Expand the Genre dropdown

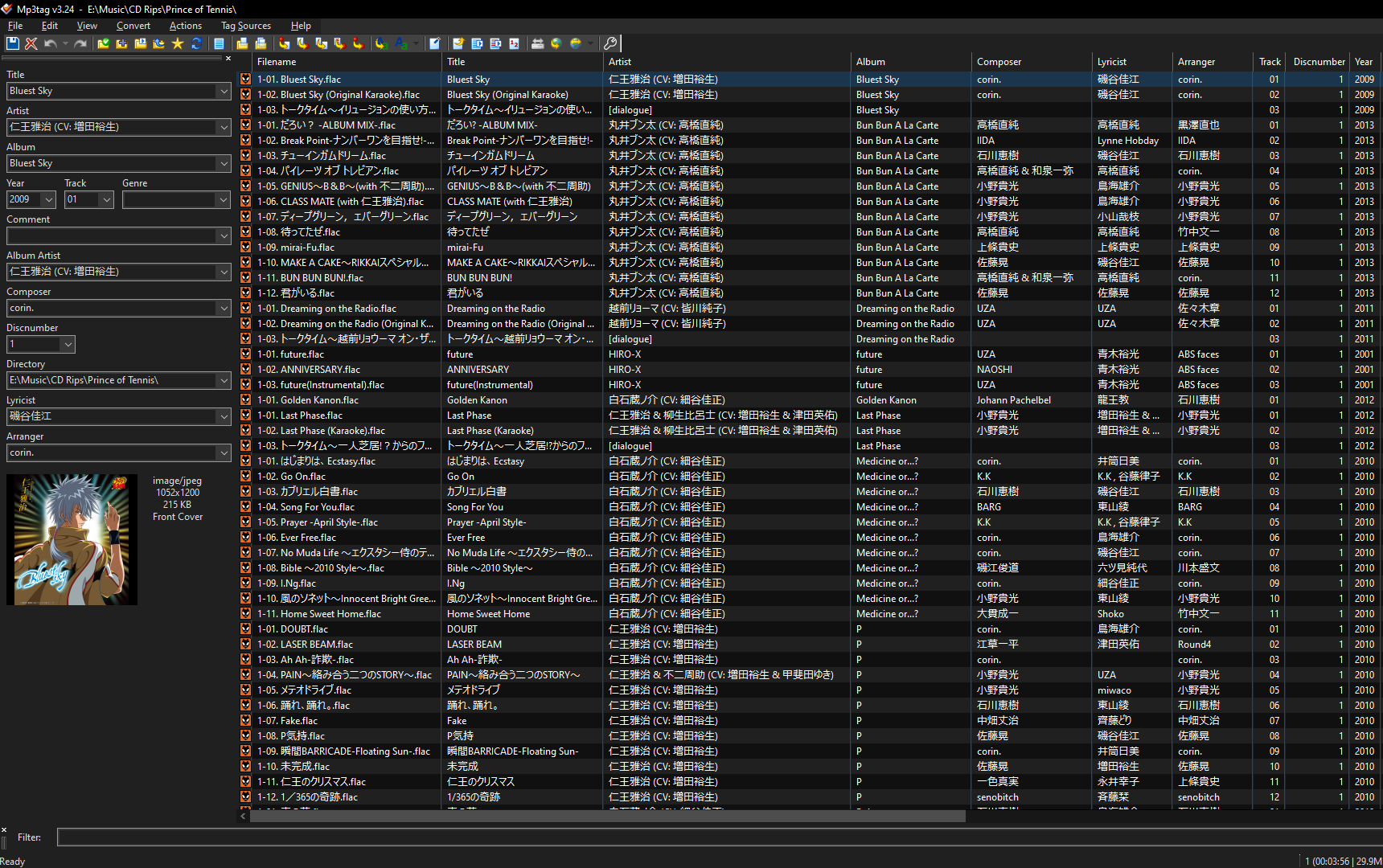[x=224, y=199]
